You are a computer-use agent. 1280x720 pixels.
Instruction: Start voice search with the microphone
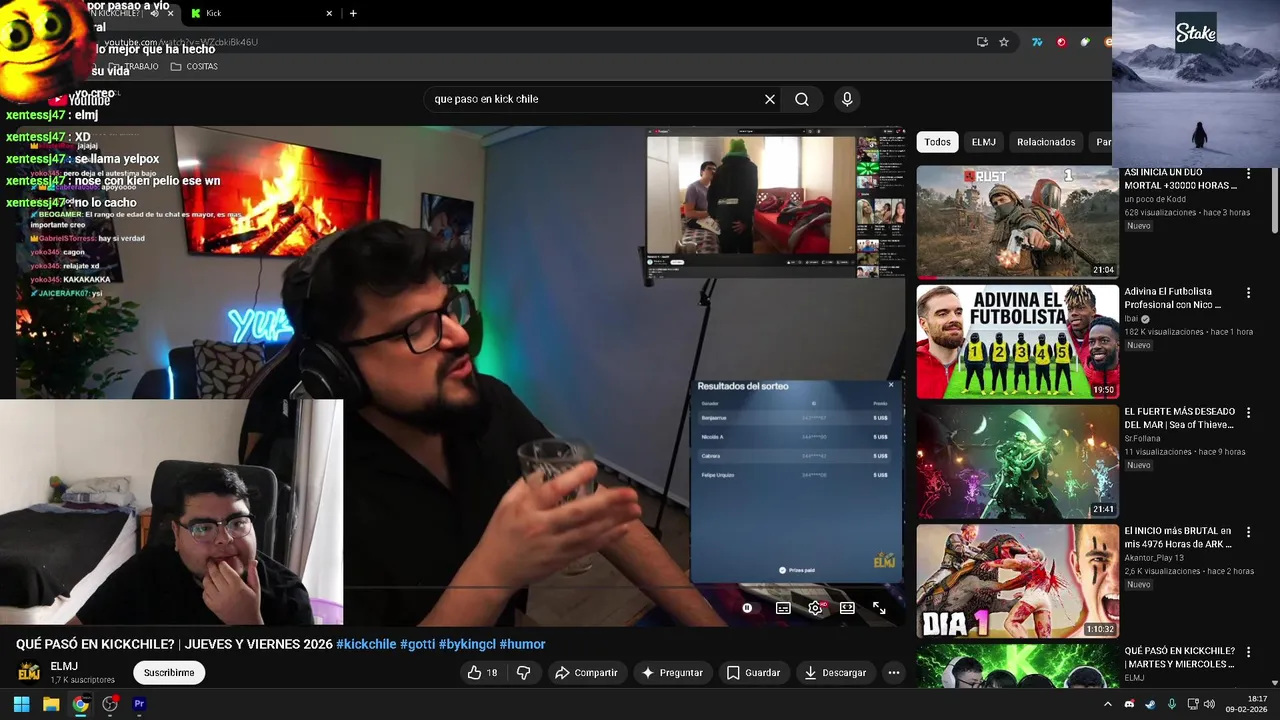[x=847, y=99]
